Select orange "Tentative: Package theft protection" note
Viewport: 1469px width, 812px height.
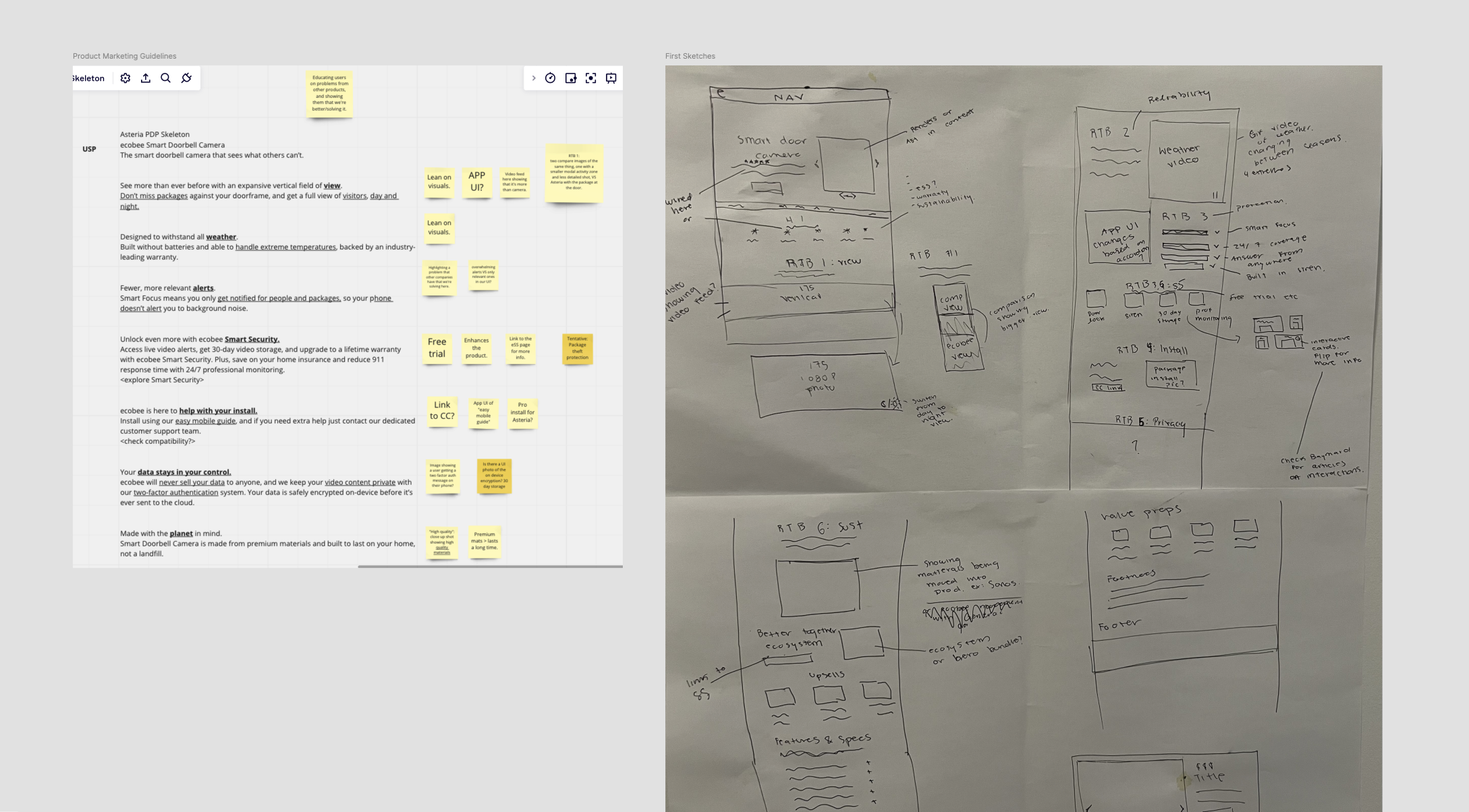point(578,349)
